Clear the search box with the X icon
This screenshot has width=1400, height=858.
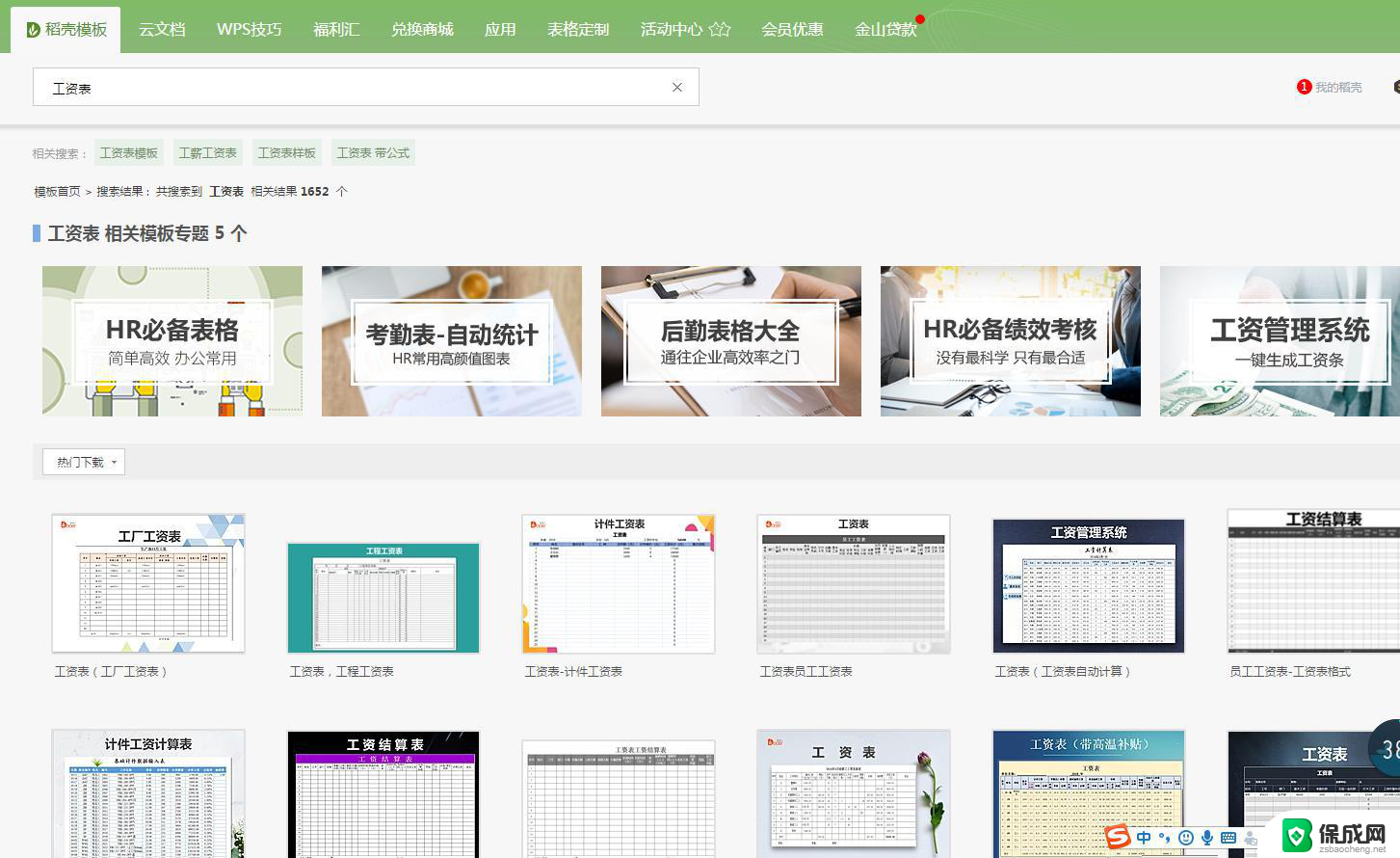677,88
